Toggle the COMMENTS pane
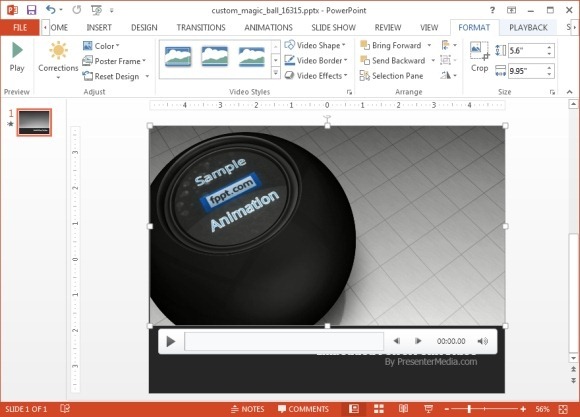 point(303,409)
